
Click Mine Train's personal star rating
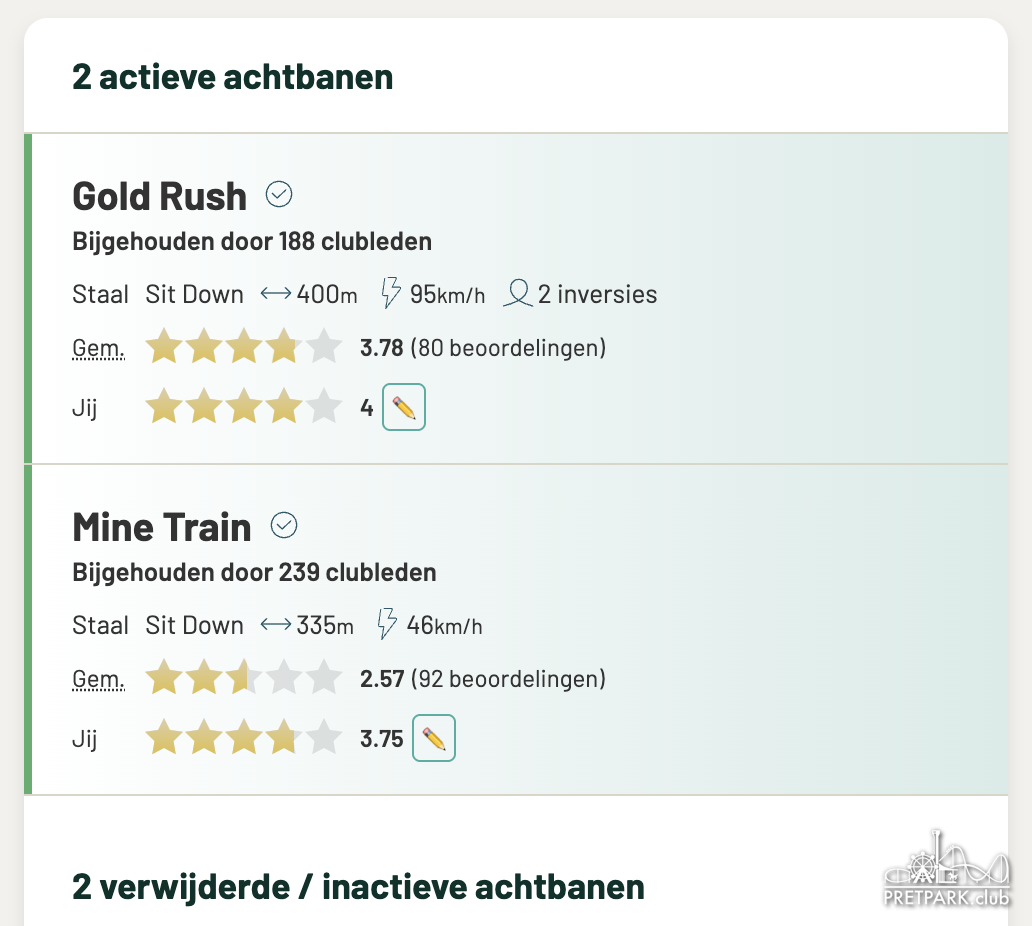pyautogui.click(x=244, y=739)
